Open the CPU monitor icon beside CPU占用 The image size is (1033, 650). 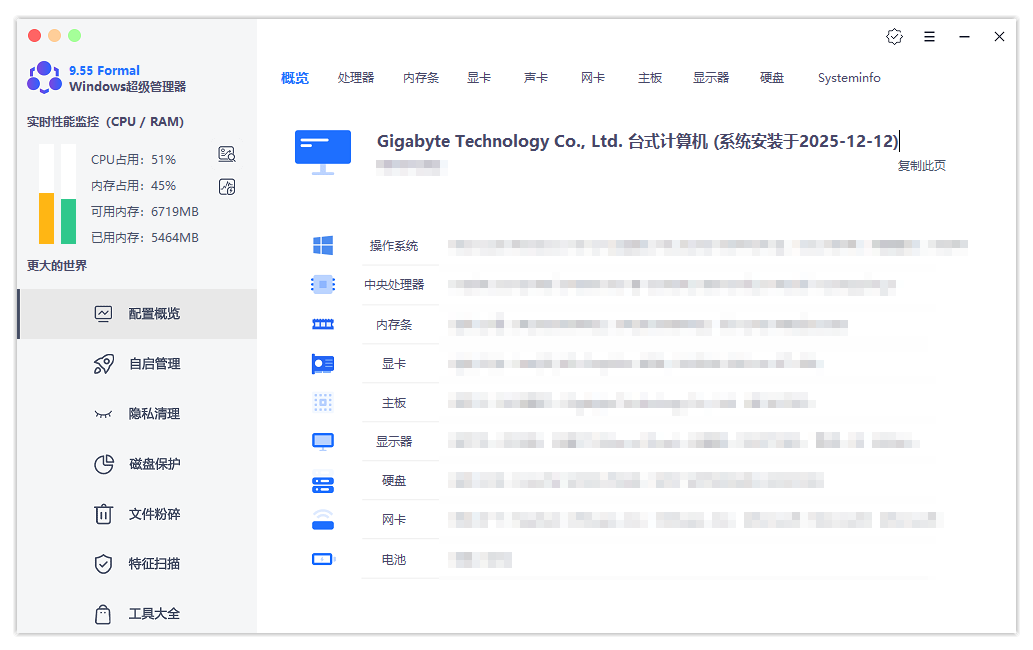click(x=227, y=154)
